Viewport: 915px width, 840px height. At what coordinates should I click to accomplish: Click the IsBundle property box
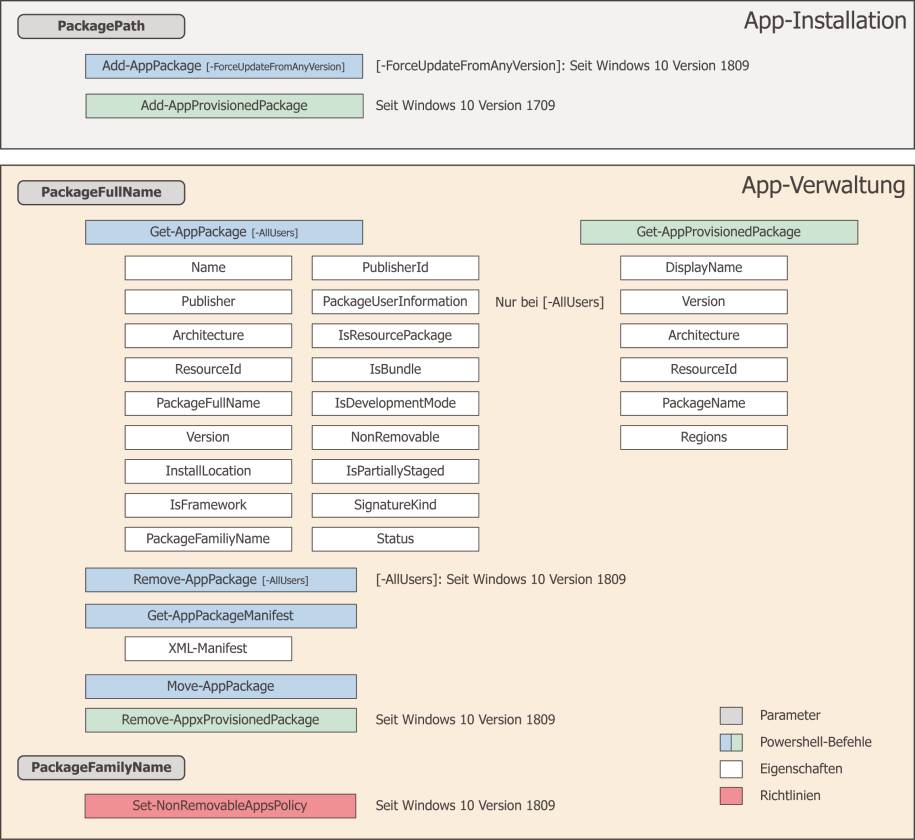click(395, 369)
